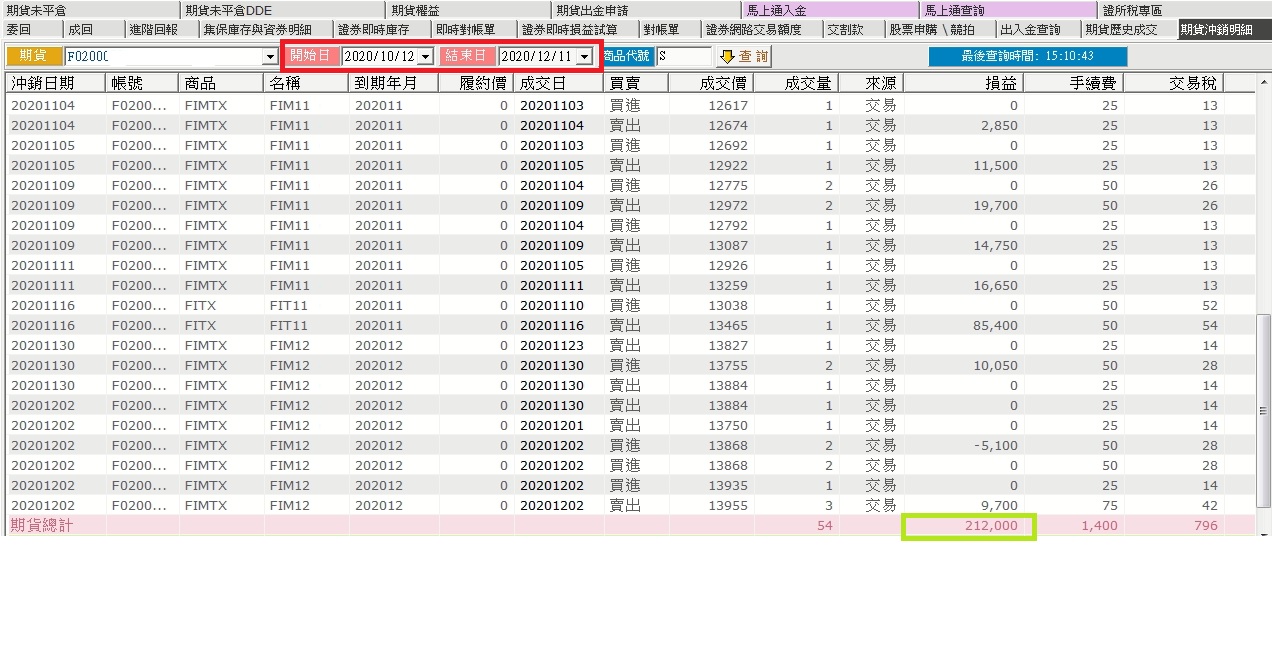The width and height of the screenshot is (1272, 648).
Task: Select the active 期貨沖銷明細 tab
Action: [x=1224, y=29]
